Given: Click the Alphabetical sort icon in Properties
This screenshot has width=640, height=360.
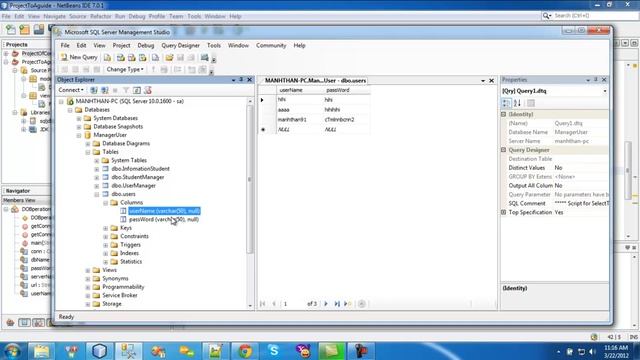Looking at the screenshot, I should pyautogui.click(x=517, y=103).
